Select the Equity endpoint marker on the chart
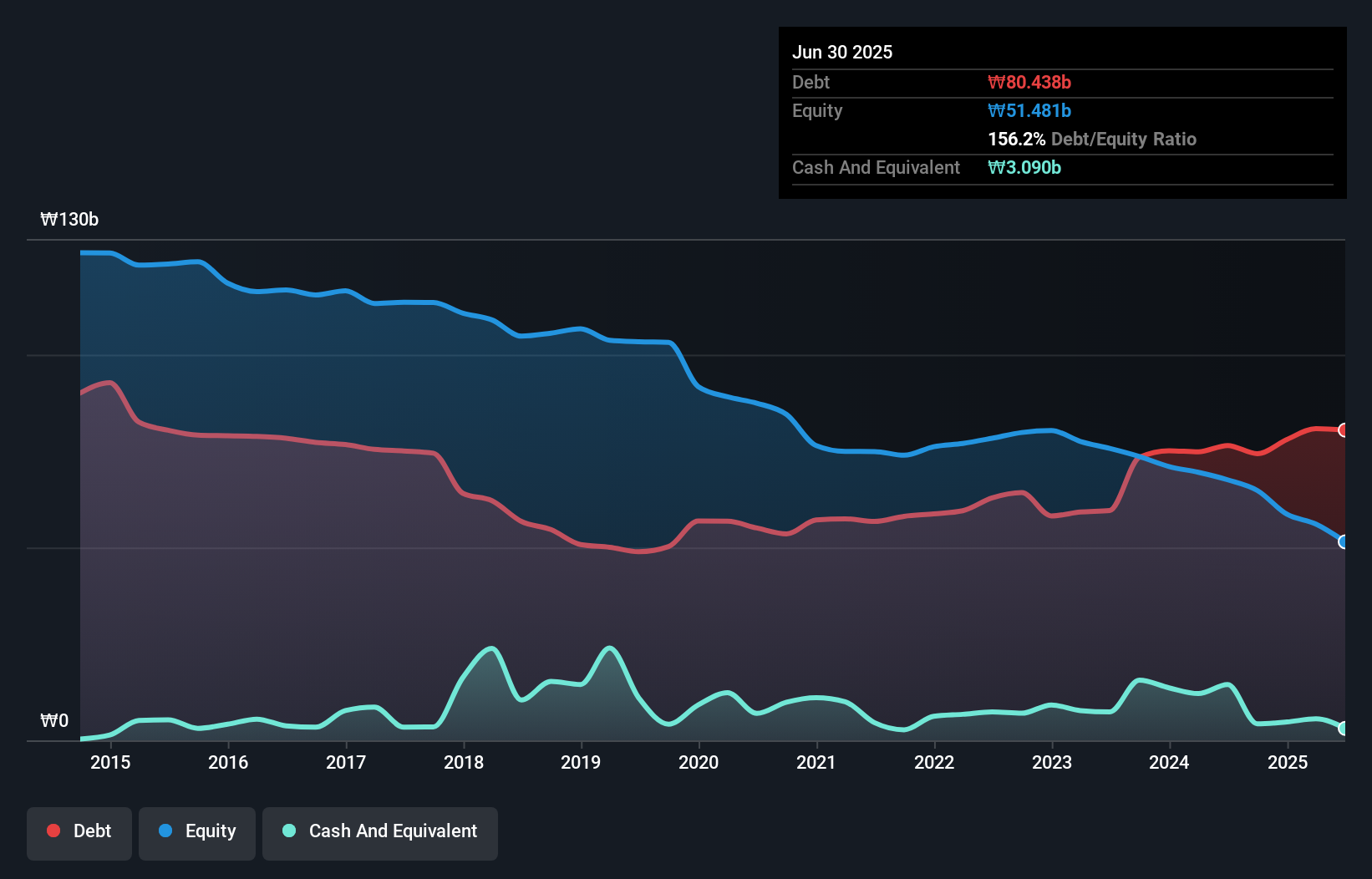This screenshot has width=1372, height=879. pos(1343,542)
